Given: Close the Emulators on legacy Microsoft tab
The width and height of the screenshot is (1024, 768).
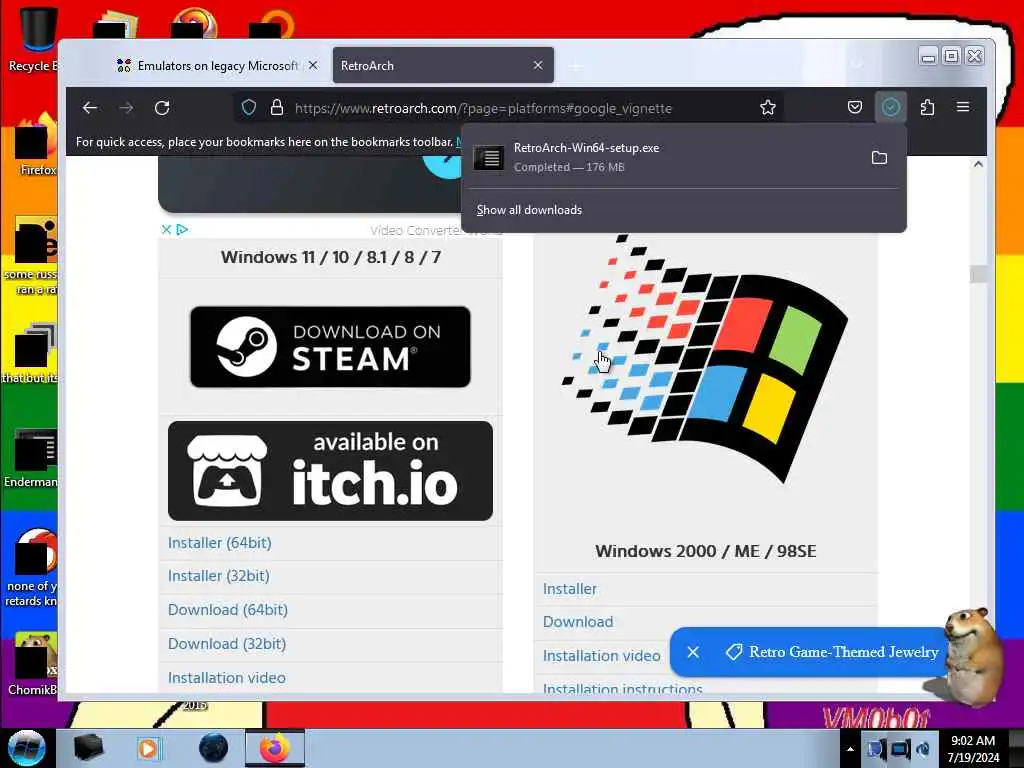Looking at the screenshot, I should 313,65.
